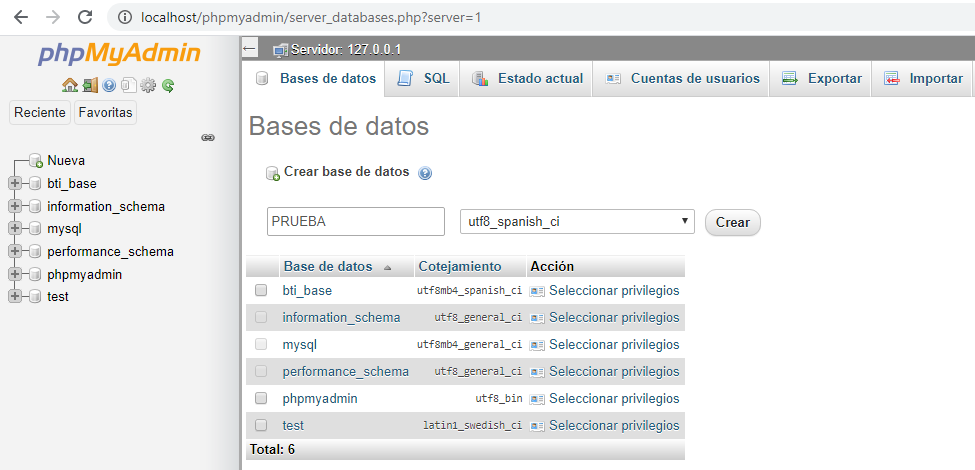The image size is (975, 470).
Task: Open the SQL tab
Action: [x=423, y=79]
